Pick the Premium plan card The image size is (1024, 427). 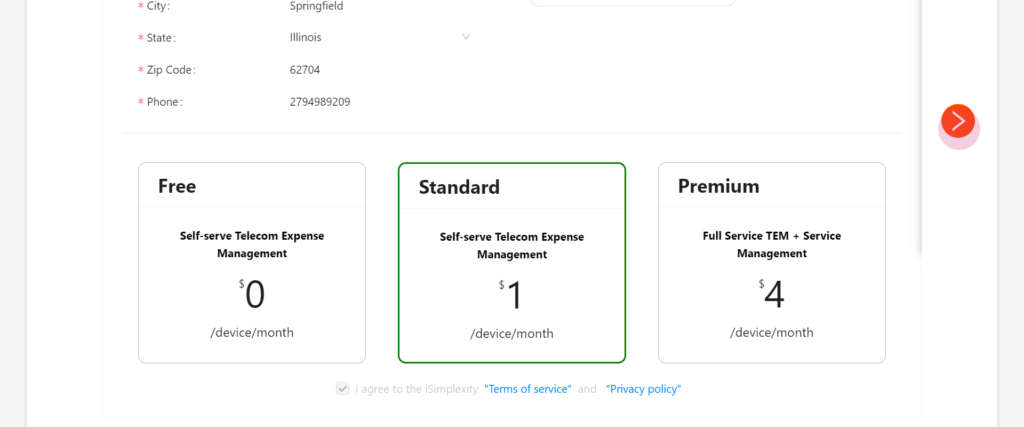click(x=772, y=262)
